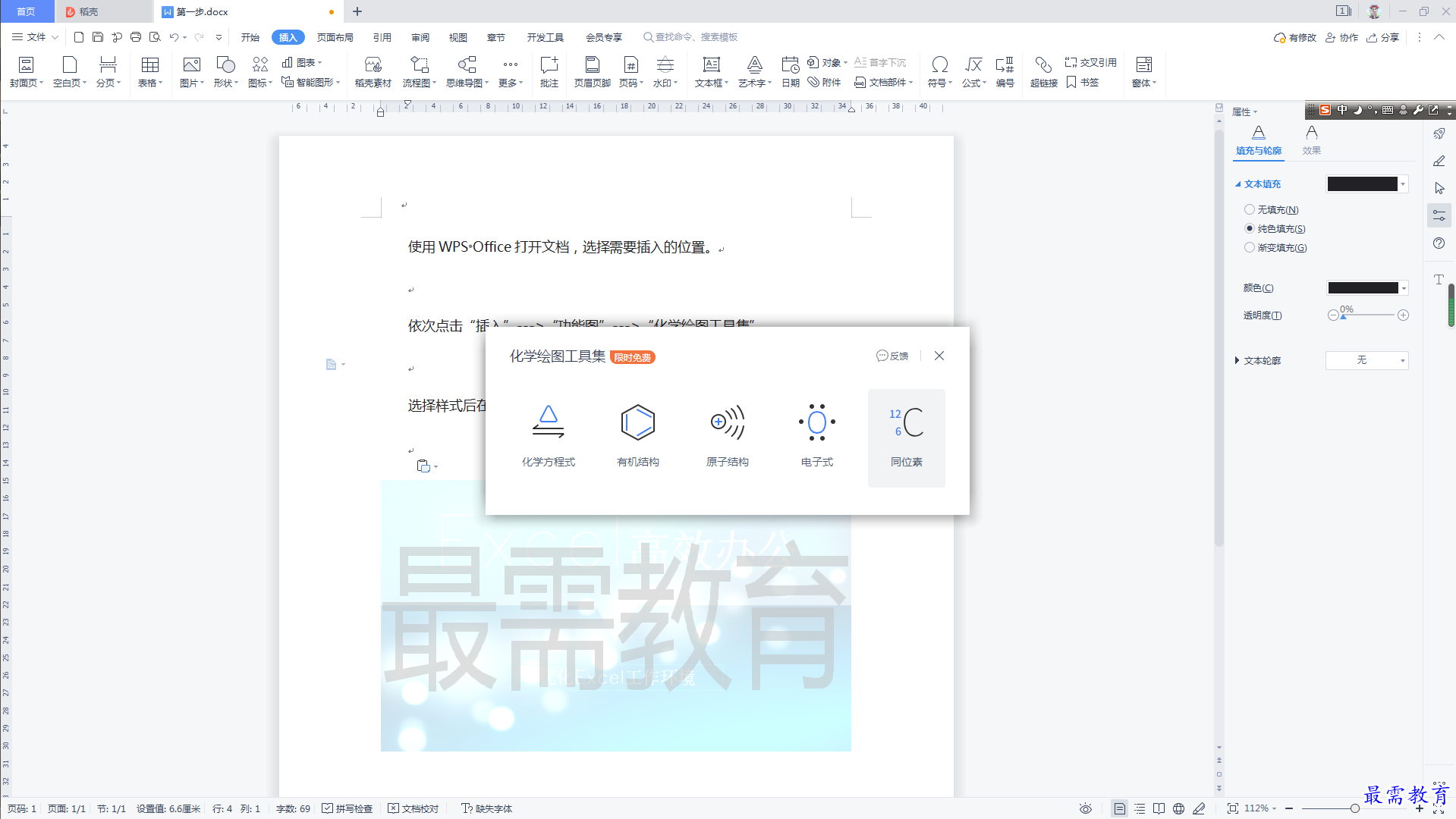
Task: Collapse the 文本填充 section
Action: pos(1237,184)
